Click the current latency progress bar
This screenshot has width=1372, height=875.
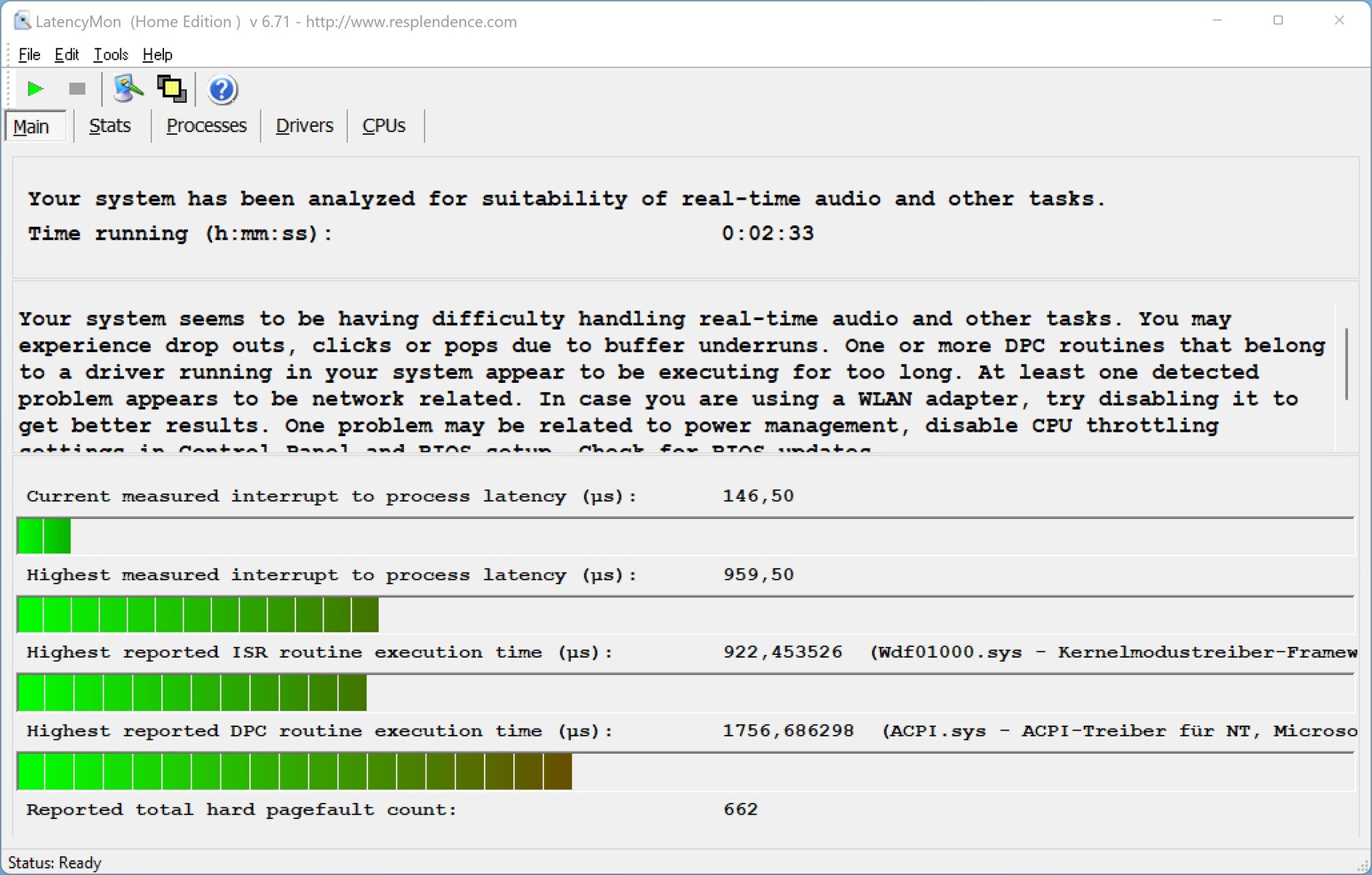pyautogui.click(x=685, y=536)
